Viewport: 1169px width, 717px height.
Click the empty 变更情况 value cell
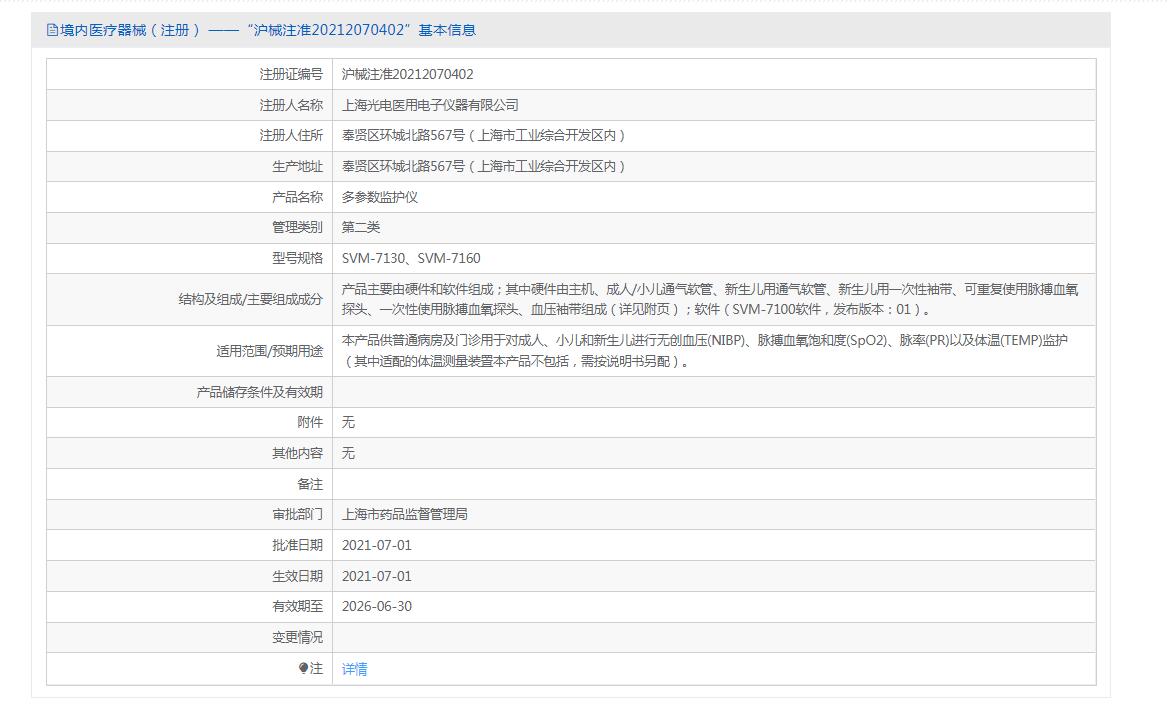pyautogui.click(x=714, y=637)
